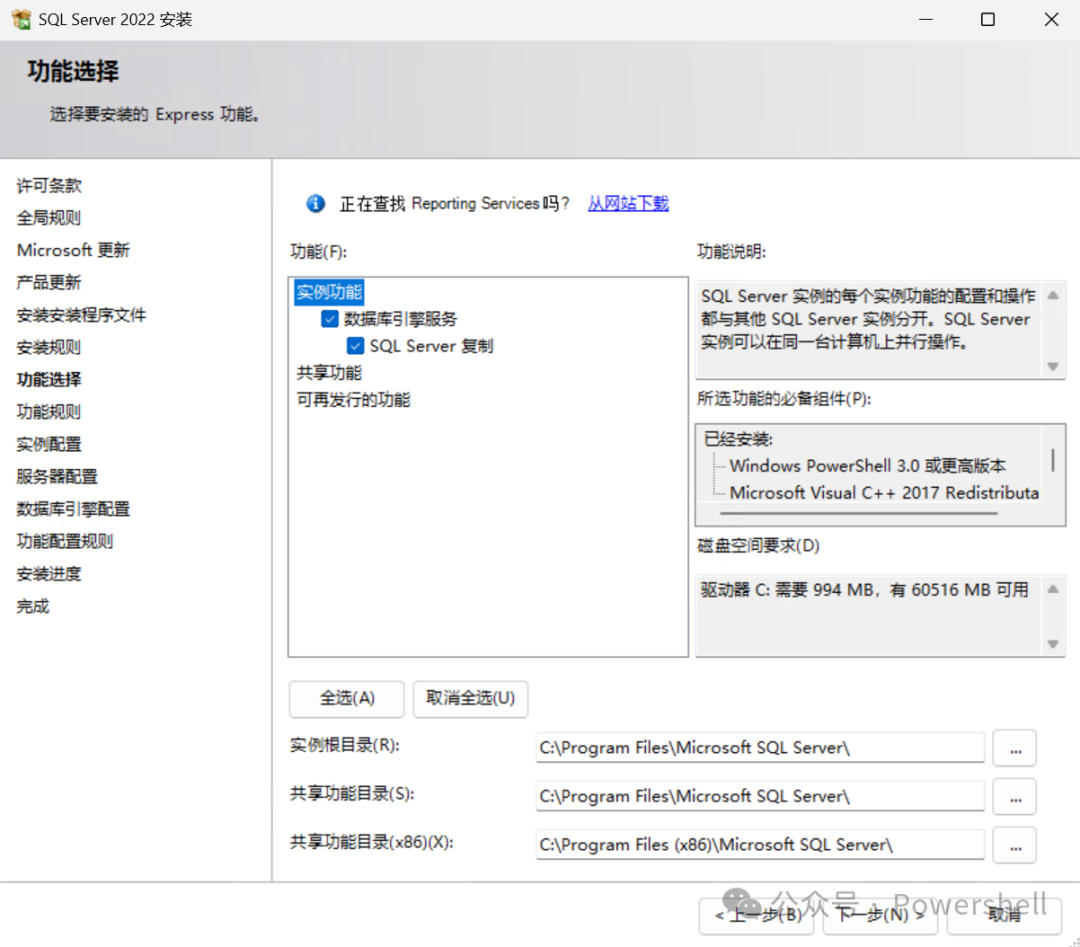Browse for 实例根目录 with ellipsis button
The width and height of the screenshot is (1080, 947).
point(1015,749)
